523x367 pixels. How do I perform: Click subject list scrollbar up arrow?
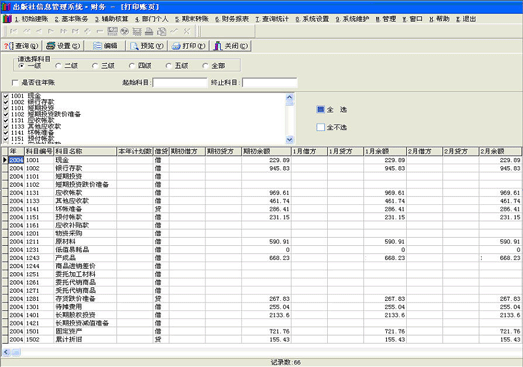tap(290, 97)
